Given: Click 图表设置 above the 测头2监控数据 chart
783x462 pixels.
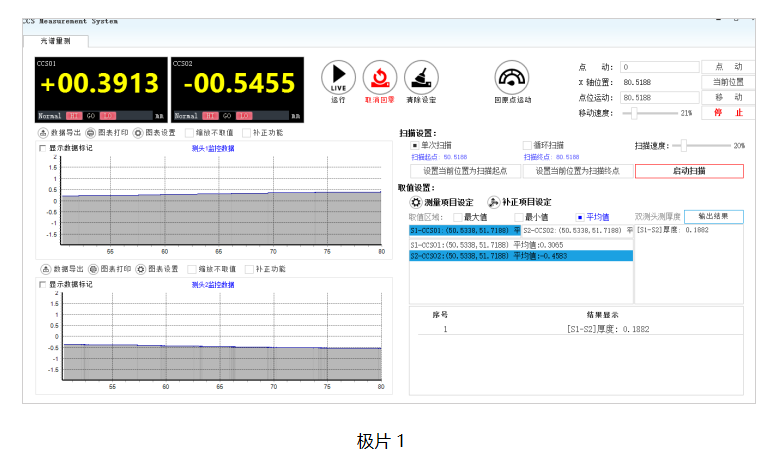Looking at the screenshot, I should coord(157,269).
